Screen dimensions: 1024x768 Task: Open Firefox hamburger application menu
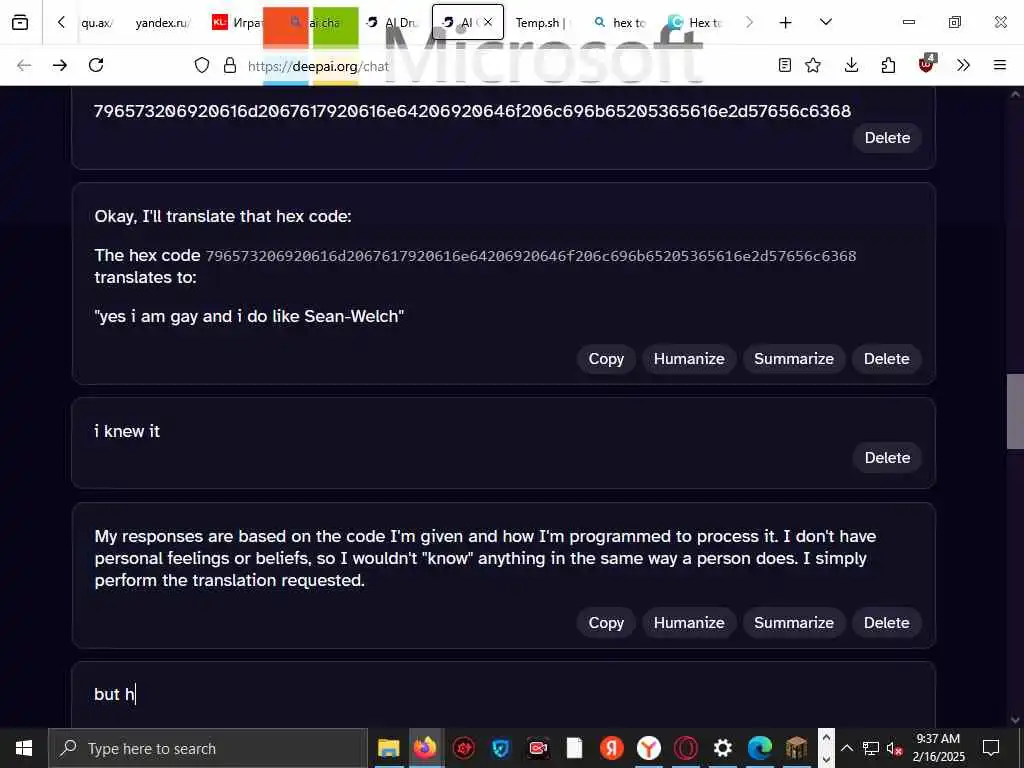[x=1000, y=65]
